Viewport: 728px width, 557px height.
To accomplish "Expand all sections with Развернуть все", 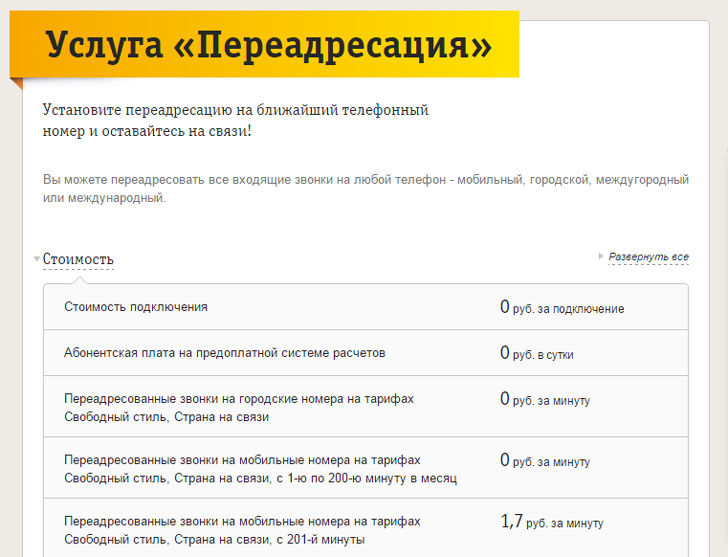I will click(x=648, y=257).
